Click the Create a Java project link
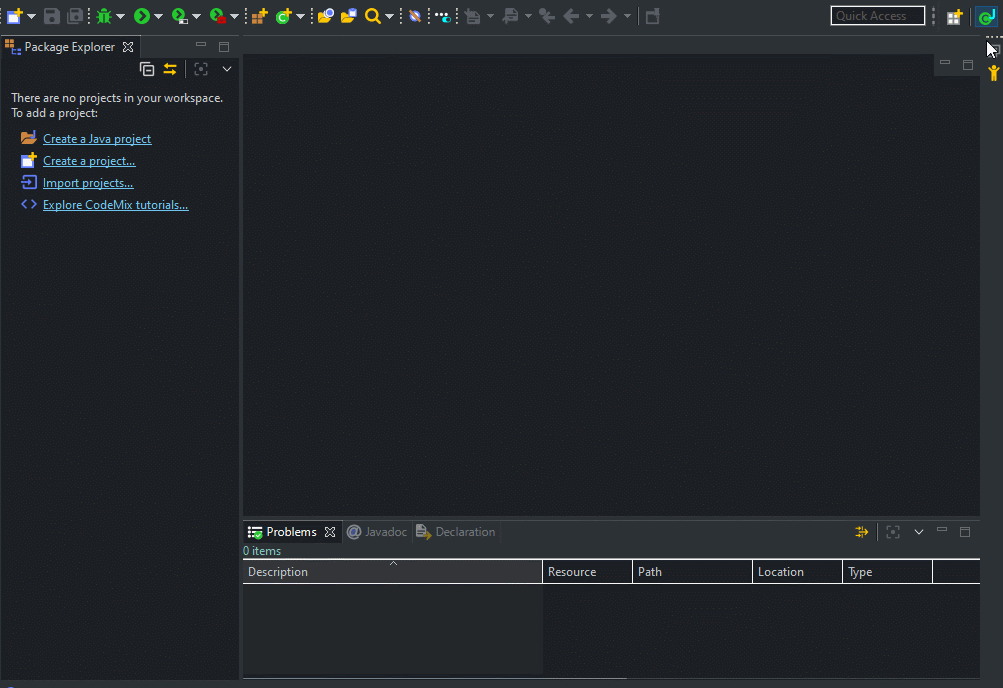 (97, 139)
